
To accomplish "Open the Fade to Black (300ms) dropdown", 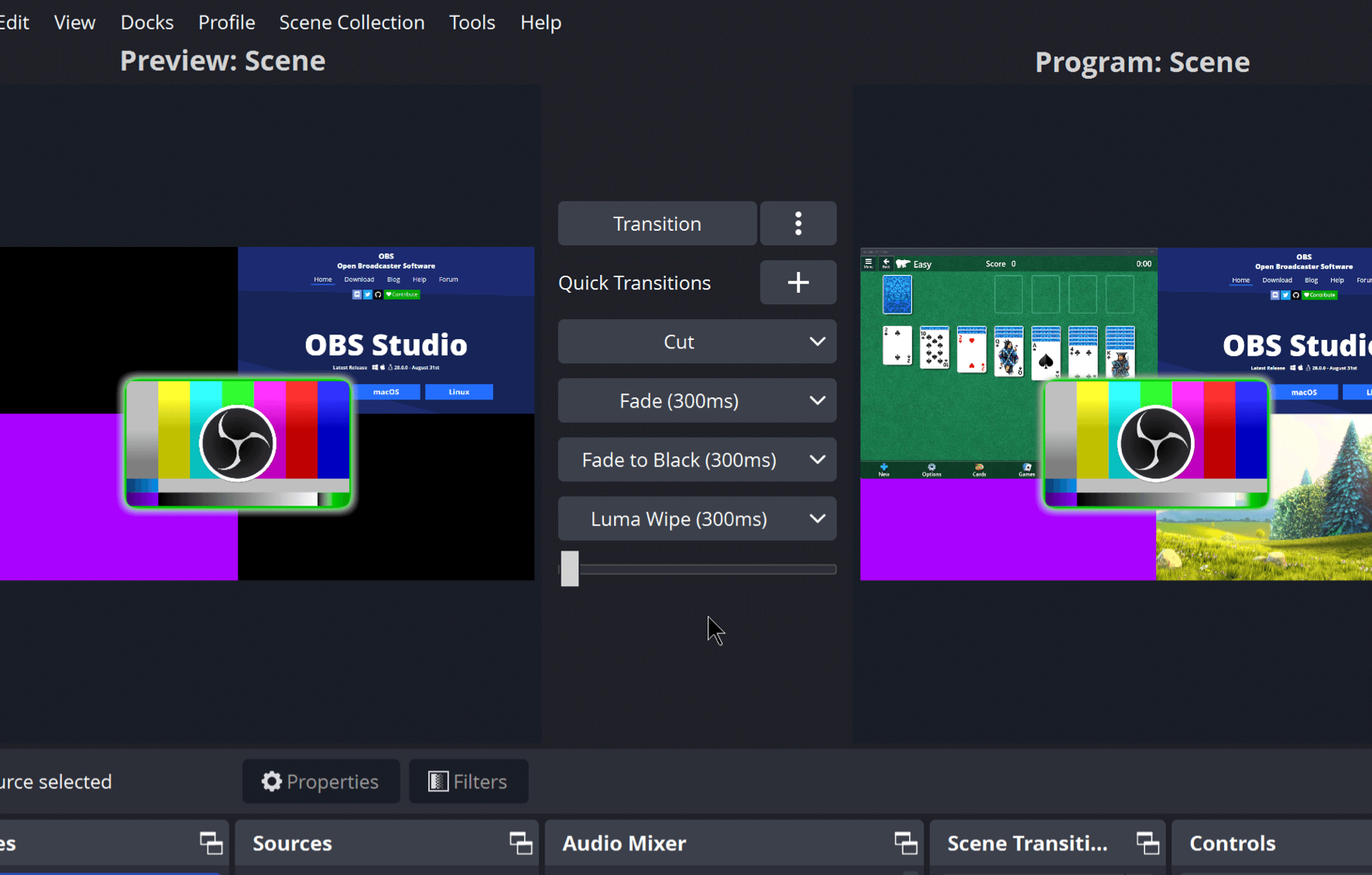I will (x=696, y=459).
